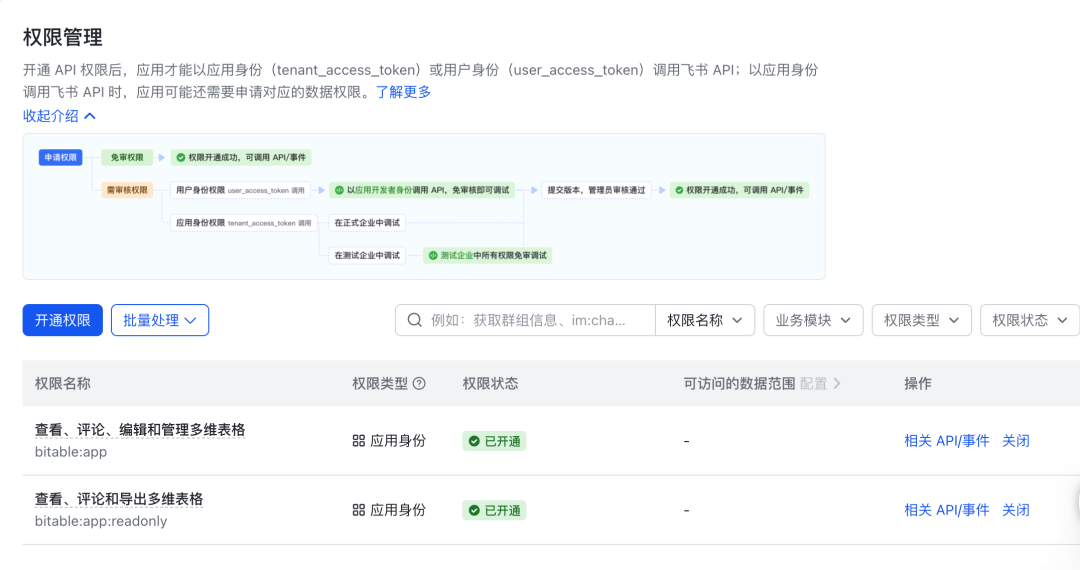Image resolution: width=1080 pixels, height=570 pixels.
Task: Click the 权限状态 column header
Action: [490, 383]
